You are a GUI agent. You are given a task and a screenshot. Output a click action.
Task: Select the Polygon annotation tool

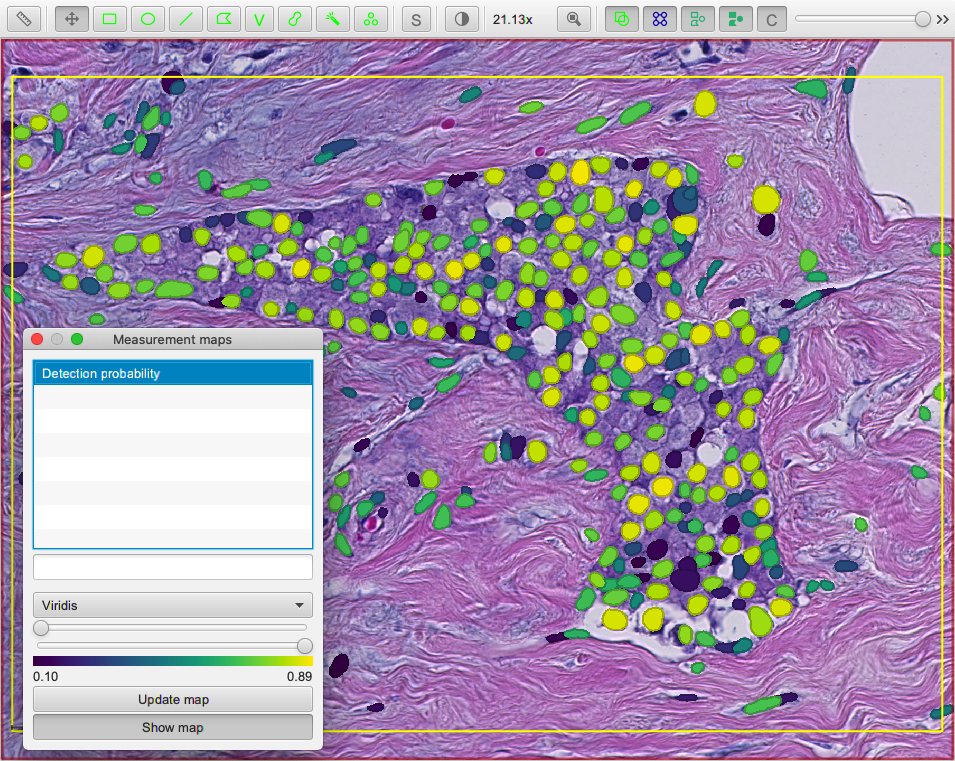coord(224,19)
